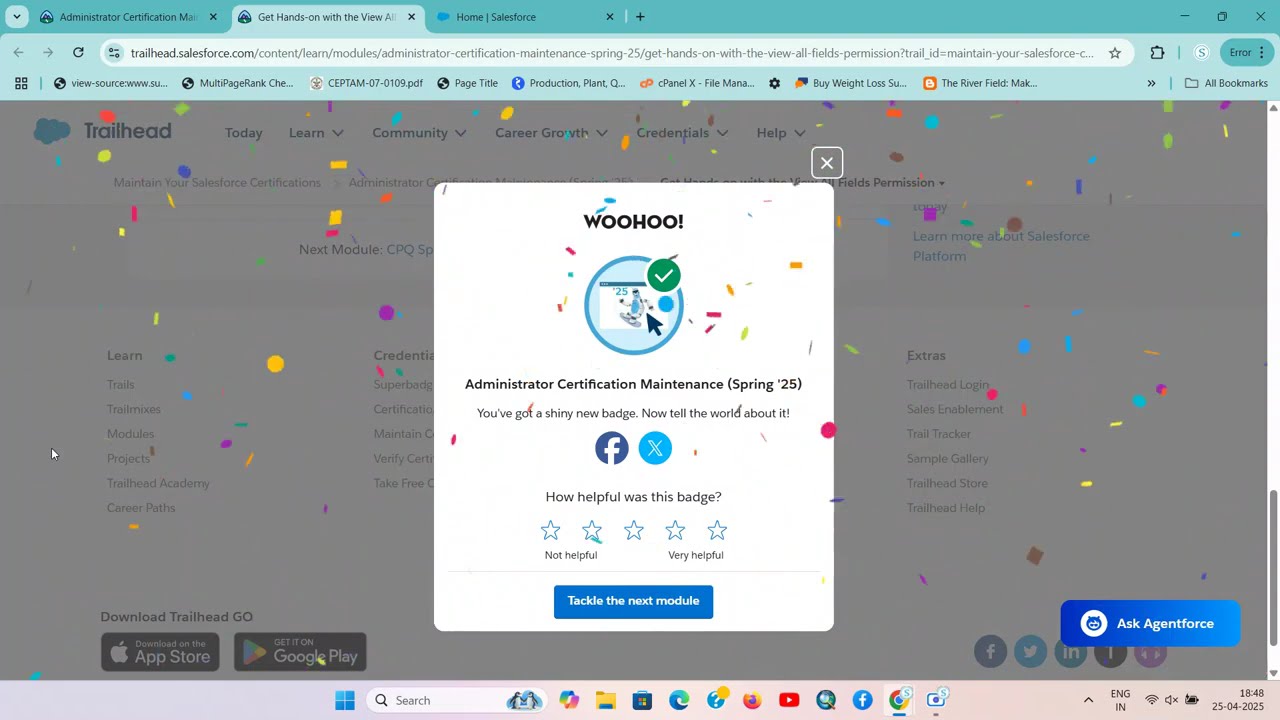Viewport: 1280px width, 720px height.
Task: Reload the page in Chrome
Action: pyautogui.click(x=78, y=53)
